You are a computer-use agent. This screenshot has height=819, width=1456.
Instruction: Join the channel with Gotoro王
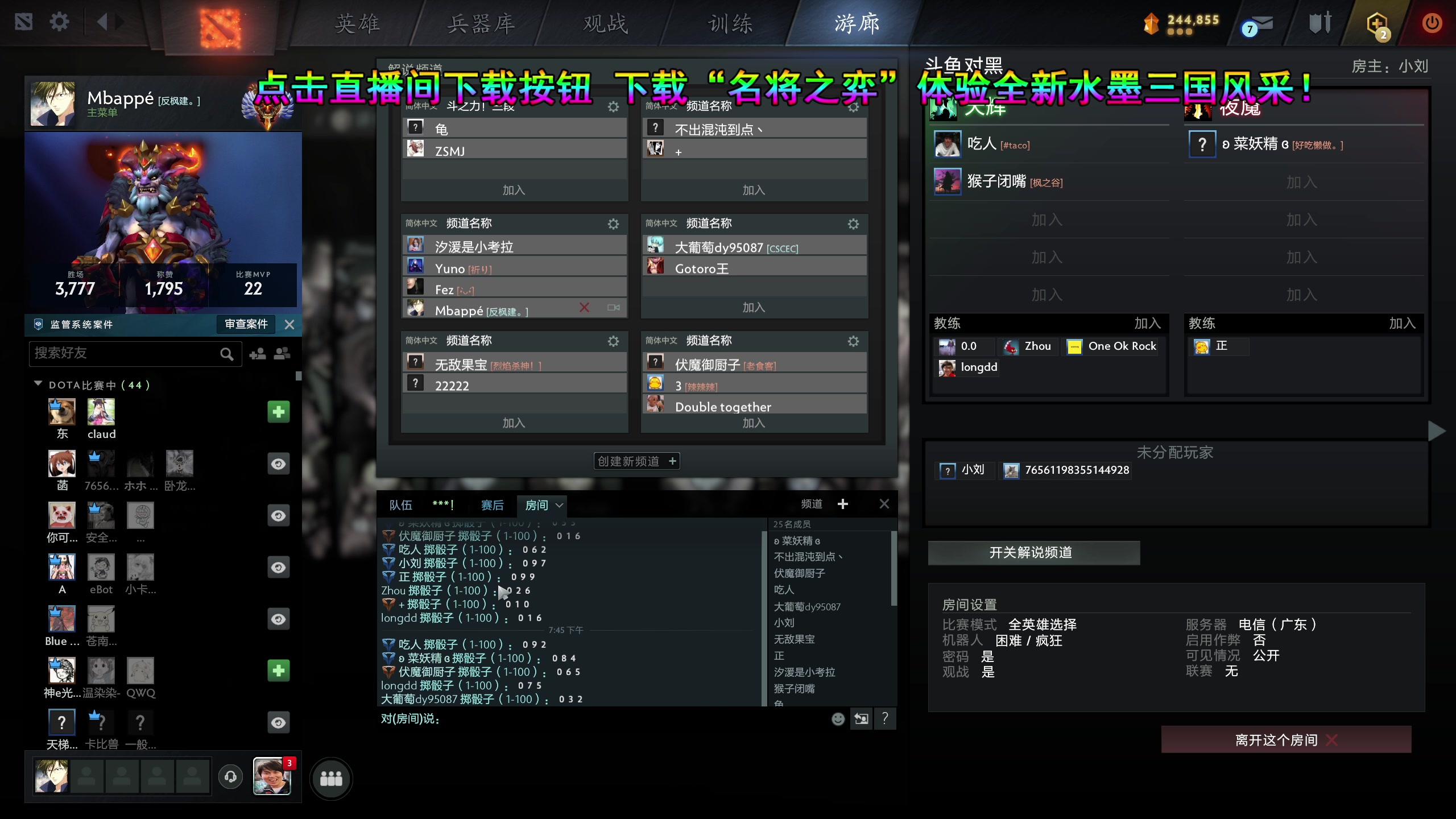(x=754, y=307)
